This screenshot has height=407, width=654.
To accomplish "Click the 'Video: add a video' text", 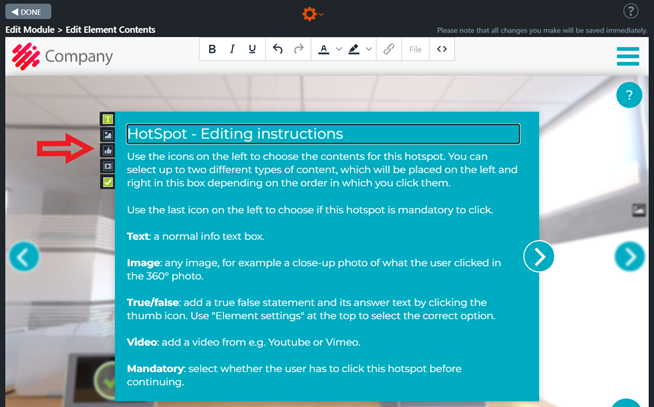I will [x=244, y=342].
